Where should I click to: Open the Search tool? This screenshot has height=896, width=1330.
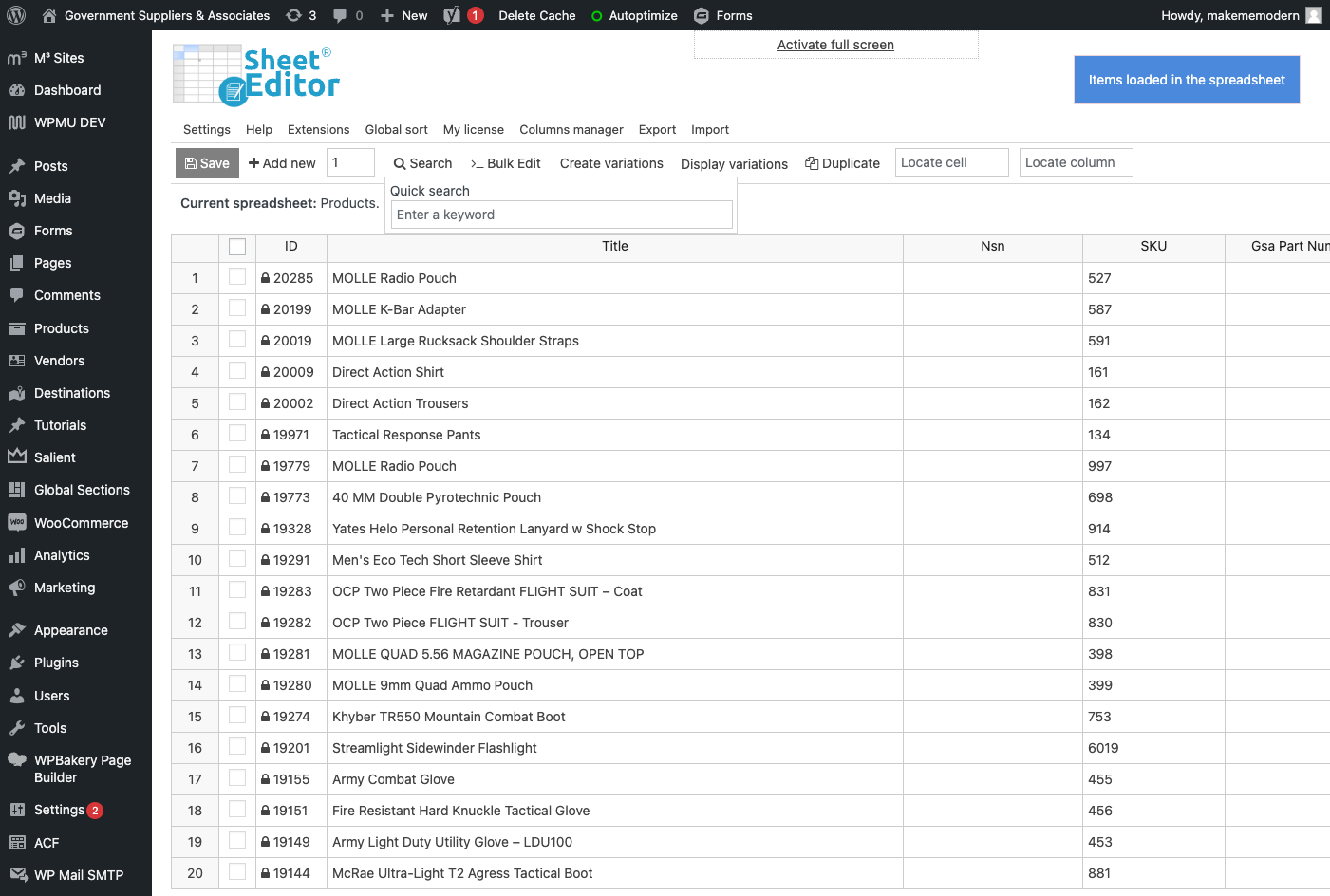point(422,163)
